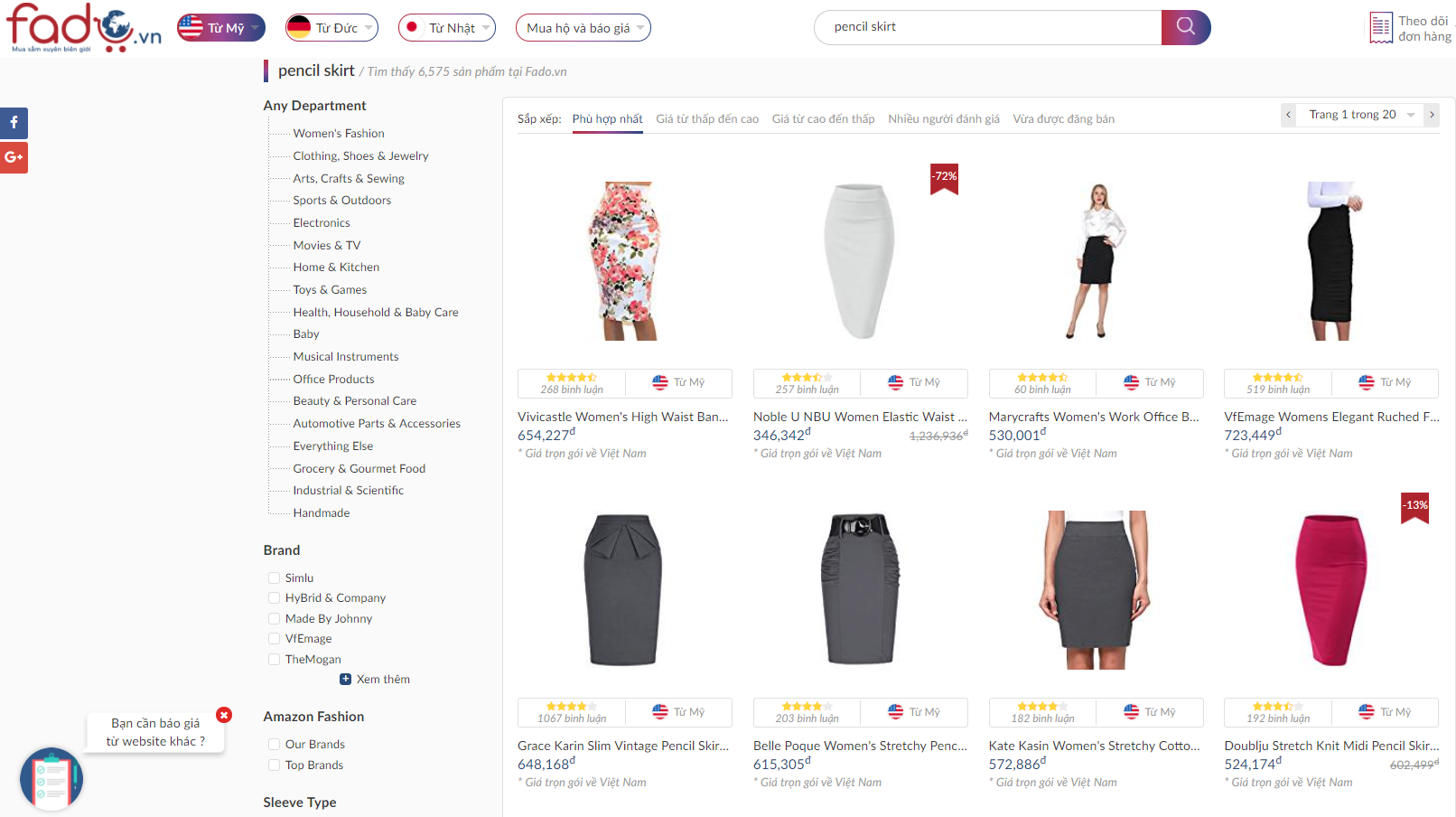Check the TheMogan brand filter
This screenshot has height=817, width=1456.
(x=274, y=659)
